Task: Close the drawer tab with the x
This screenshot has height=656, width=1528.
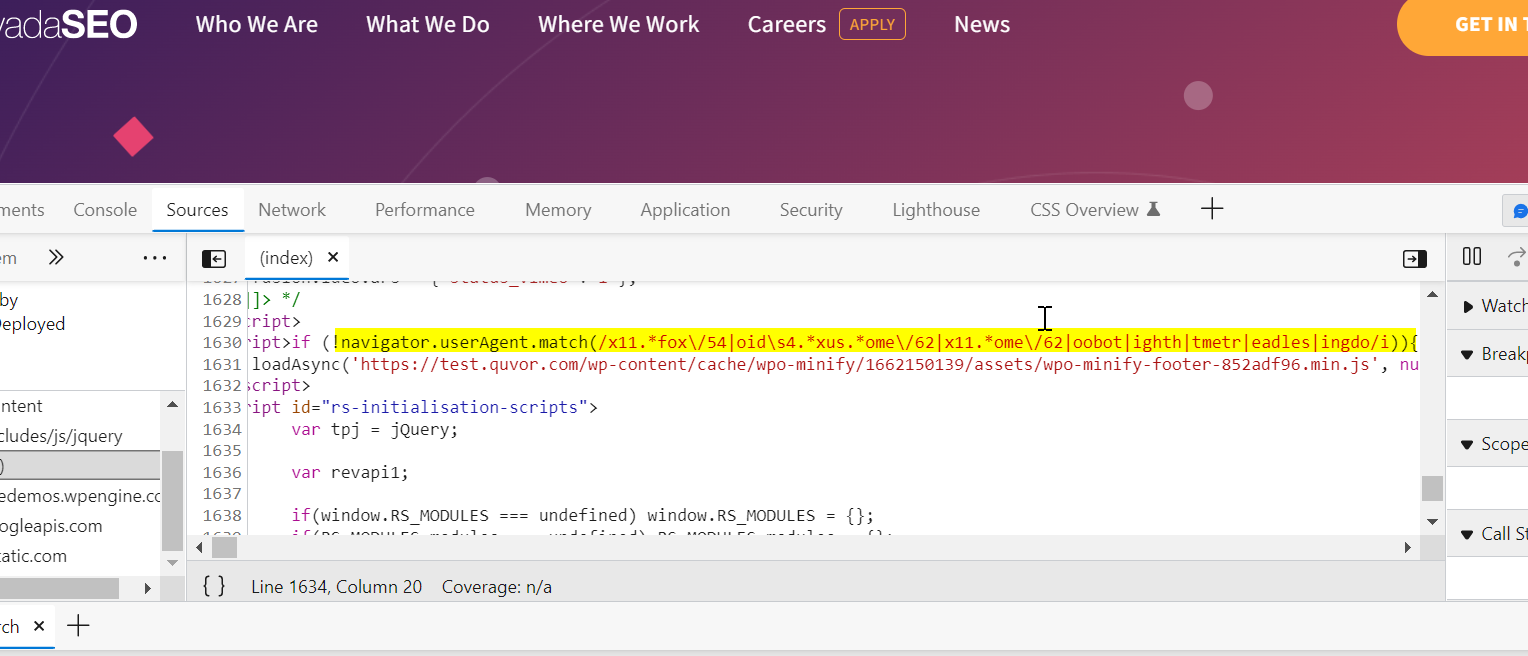Action: tap(39, 626)
